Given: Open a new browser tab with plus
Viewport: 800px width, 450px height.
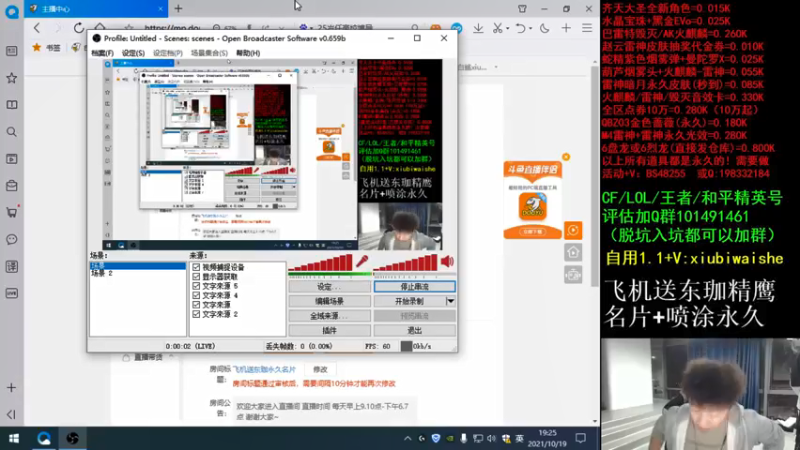Looking at the screenshot, I should (178, 9).
